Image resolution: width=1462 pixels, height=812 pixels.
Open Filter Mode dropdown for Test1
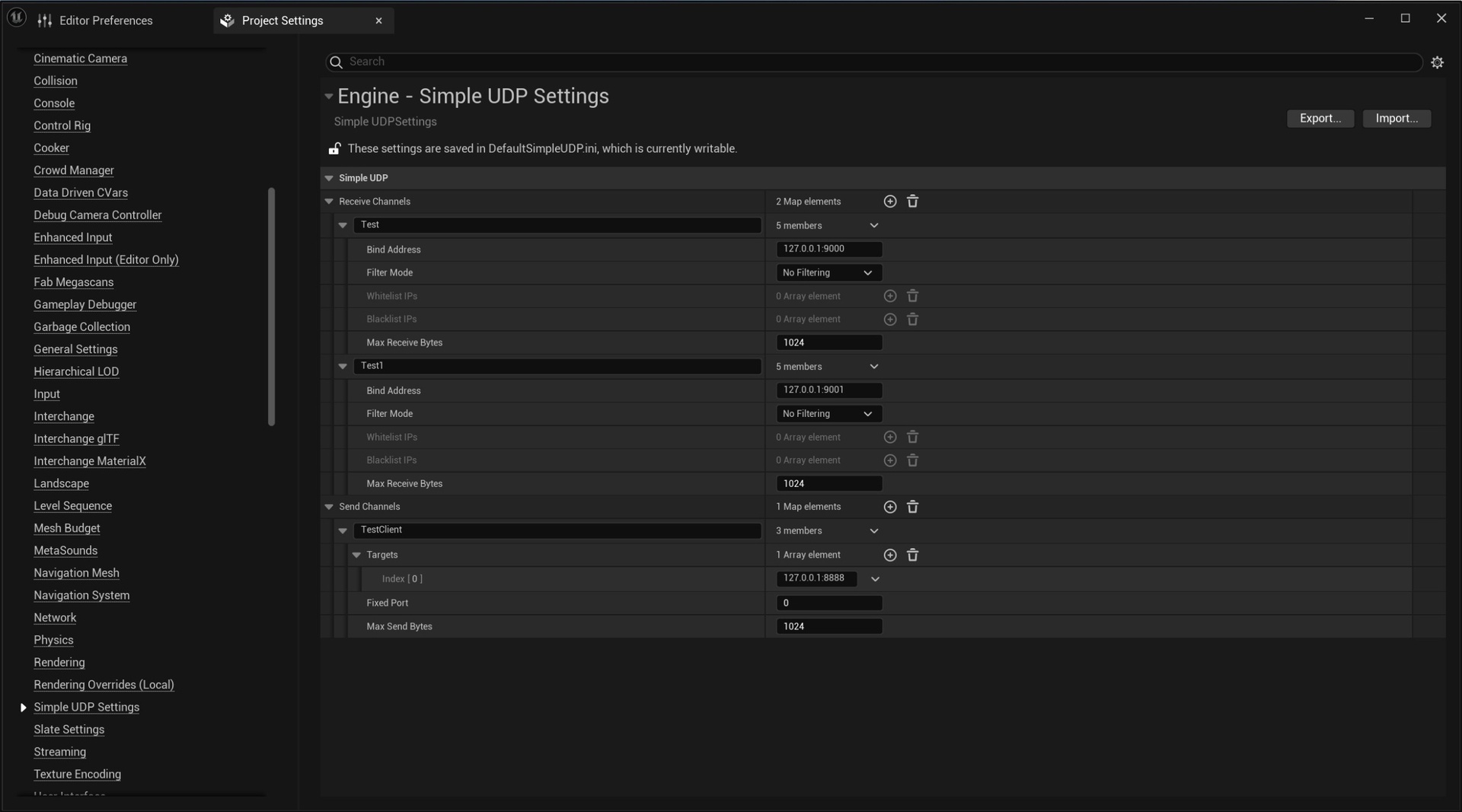point(828,414)
